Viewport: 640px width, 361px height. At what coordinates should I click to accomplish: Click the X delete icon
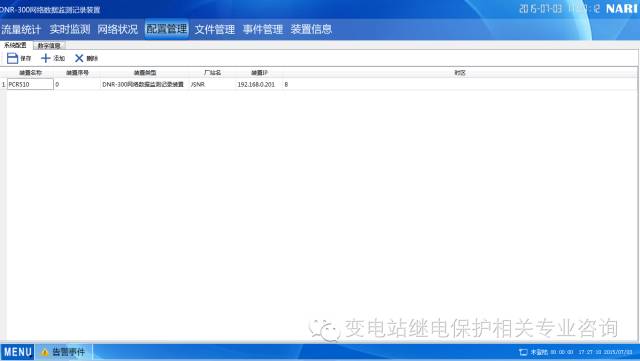tap(79, 58)
